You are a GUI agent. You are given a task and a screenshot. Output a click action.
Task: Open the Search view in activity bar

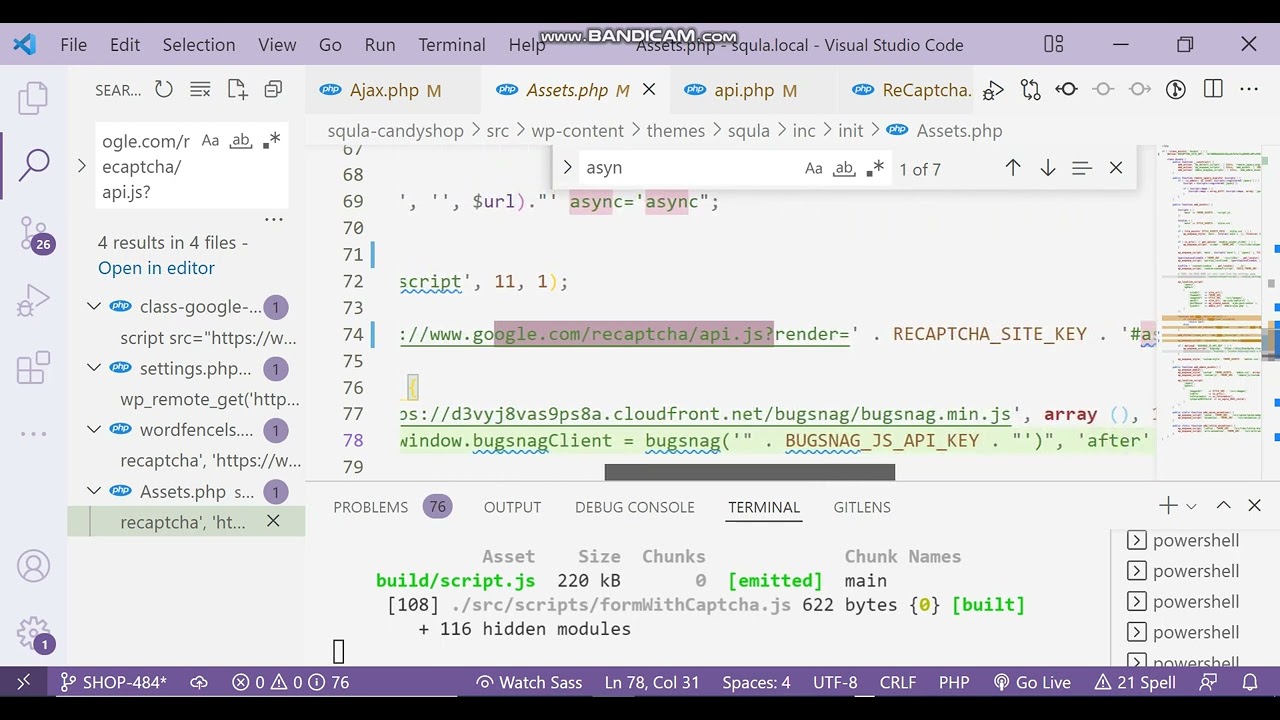pos(33,164)
